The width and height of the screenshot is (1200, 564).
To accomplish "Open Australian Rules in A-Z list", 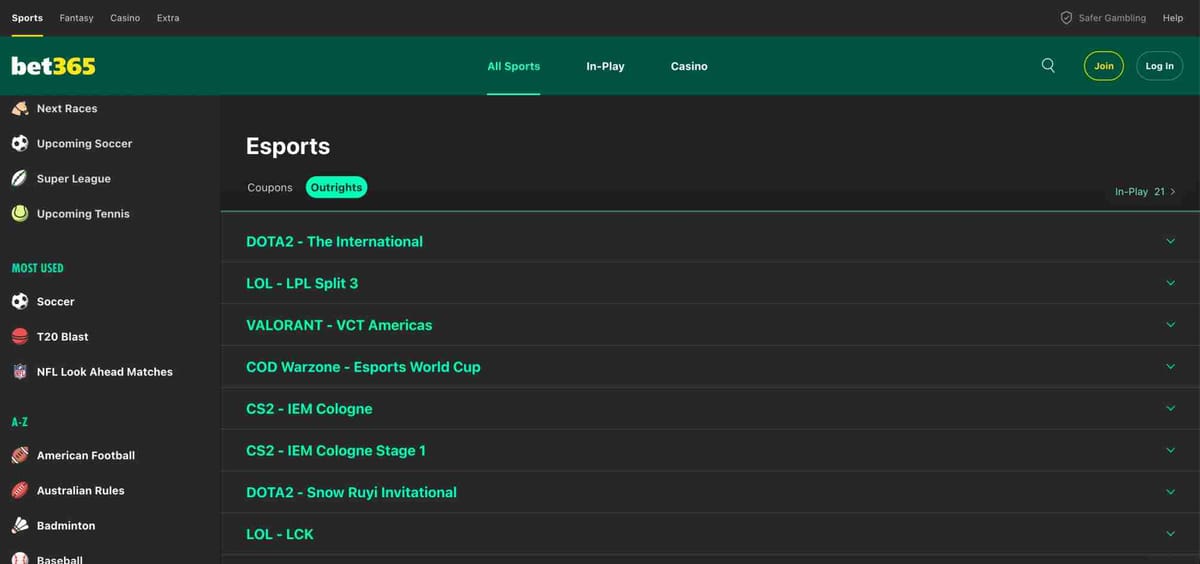I will [81, 490].
